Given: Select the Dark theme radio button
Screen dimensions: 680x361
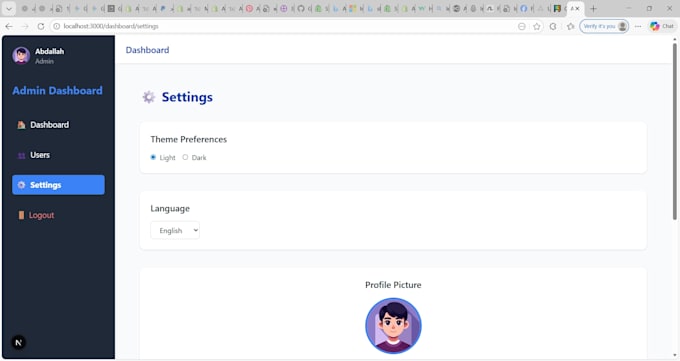Looking at the screenshot, I should (x=185, y=157).
